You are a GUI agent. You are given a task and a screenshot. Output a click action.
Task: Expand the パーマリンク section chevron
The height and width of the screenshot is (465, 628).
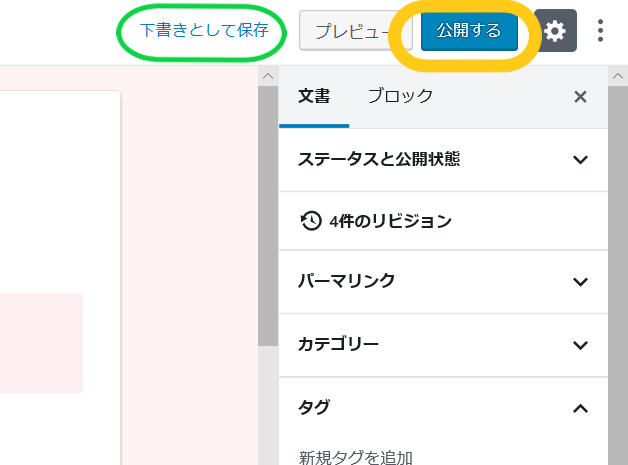point(580,282)
